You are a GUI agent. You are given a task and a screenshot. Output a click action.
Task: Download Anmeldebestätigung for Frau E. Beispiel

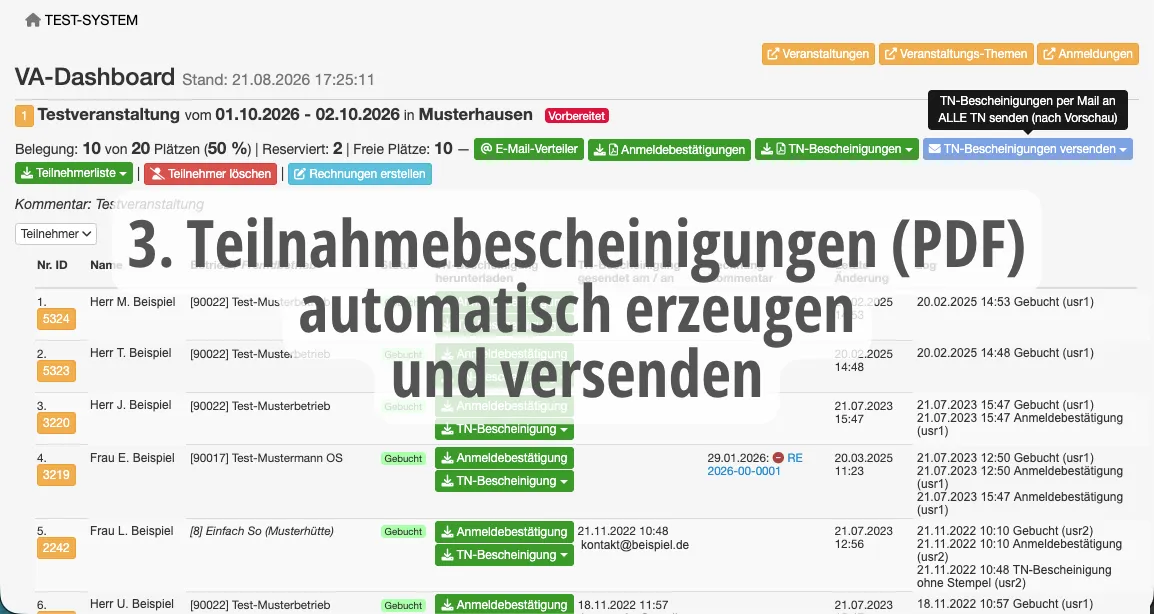pos(504,458)
